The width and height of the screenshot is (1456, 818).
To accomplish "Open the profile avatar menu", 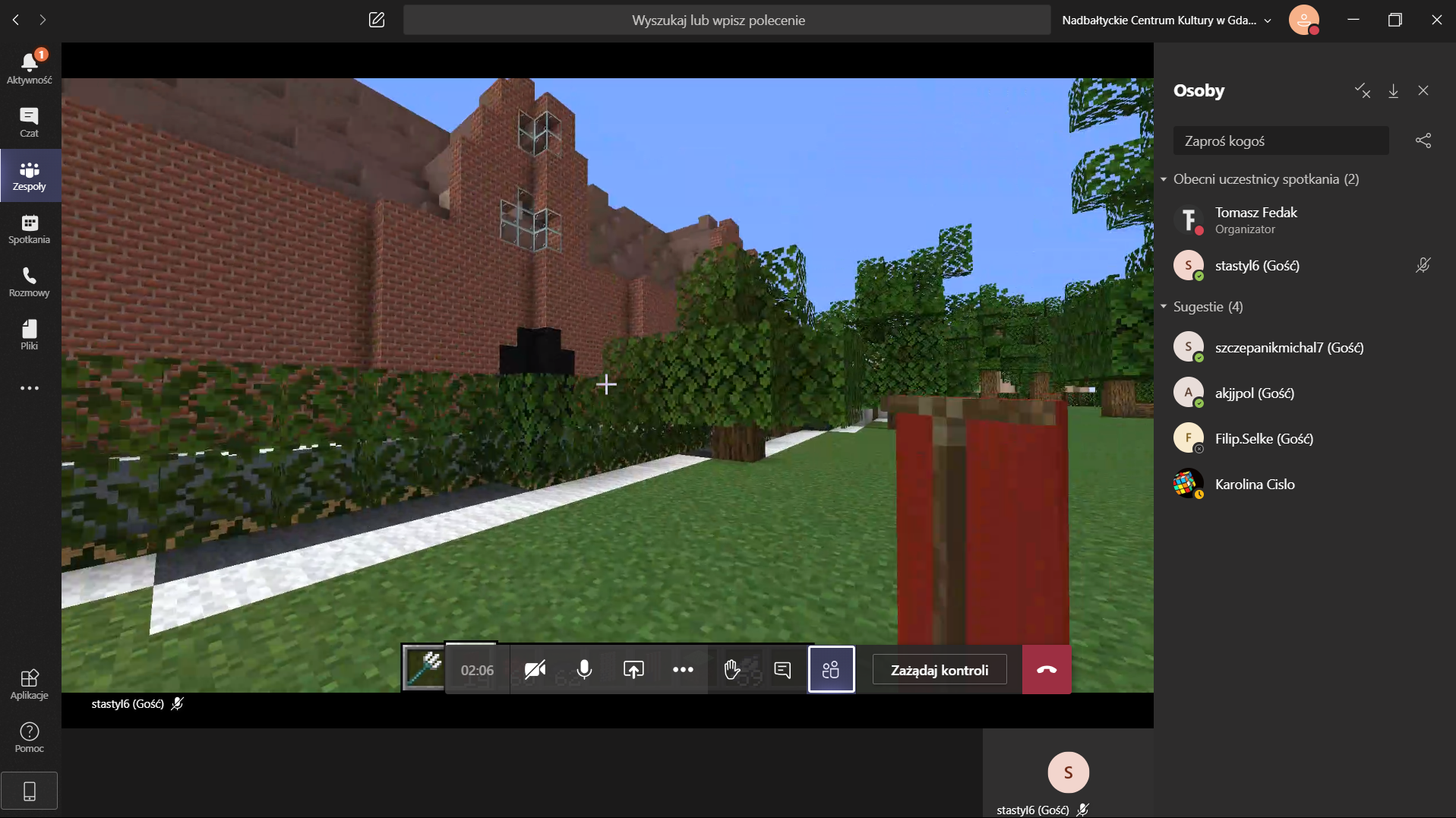I will coord(1304,20).
